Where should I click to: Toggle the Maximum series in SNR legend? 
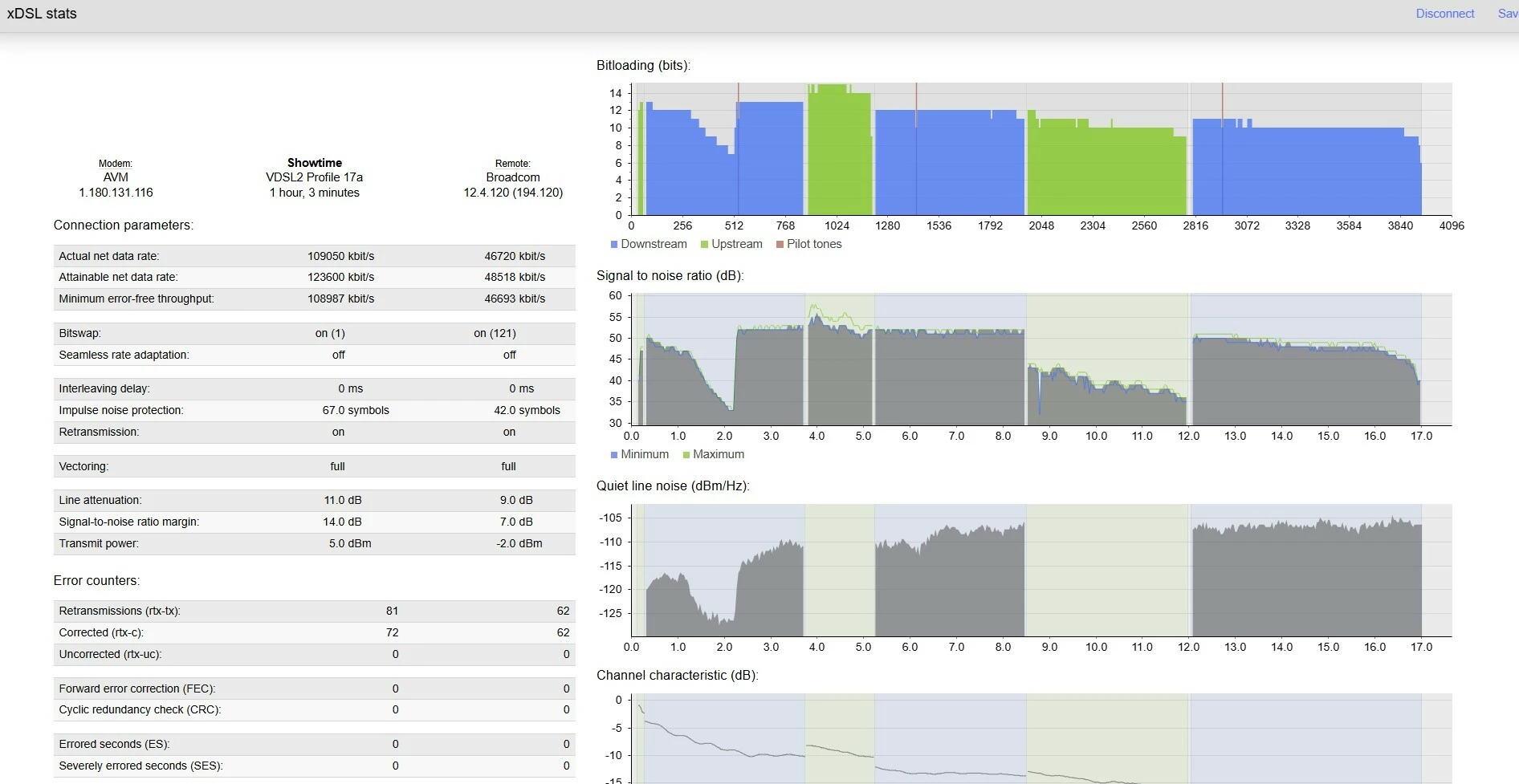pyautogui.click(x=718, y=454)
